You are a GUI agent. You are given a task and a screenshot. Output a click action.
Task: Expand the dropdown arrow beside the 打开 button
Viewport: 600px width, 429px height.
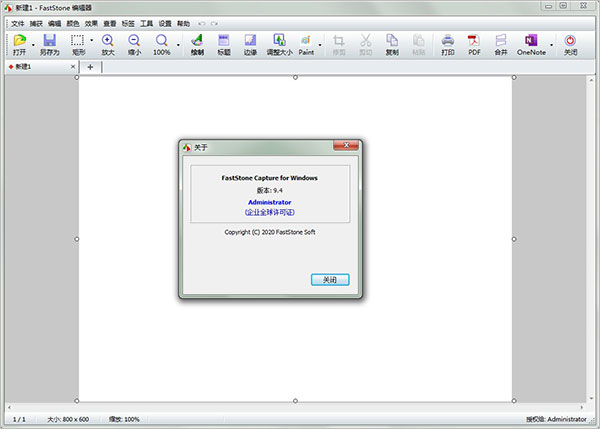point(33,45)
